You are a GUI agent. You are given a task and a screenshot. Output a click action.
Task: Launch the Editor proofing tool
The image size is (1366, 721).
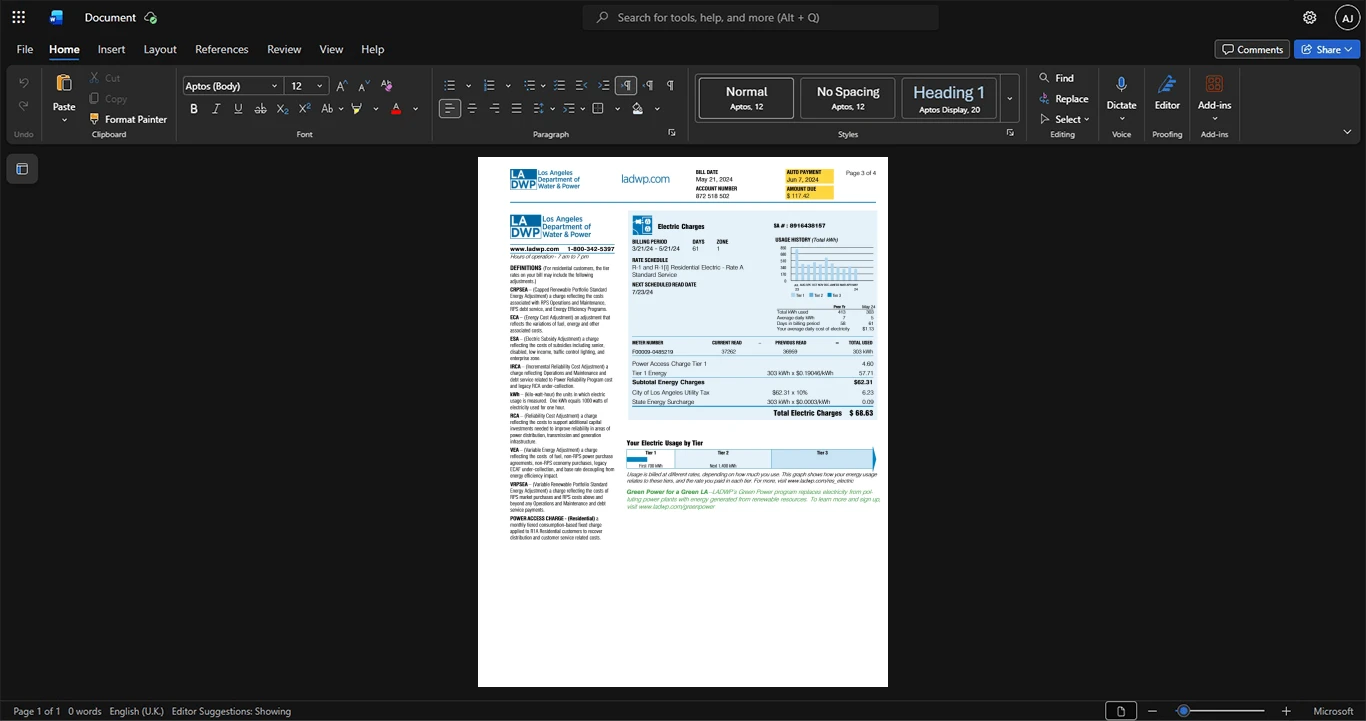click(1167, 96)
